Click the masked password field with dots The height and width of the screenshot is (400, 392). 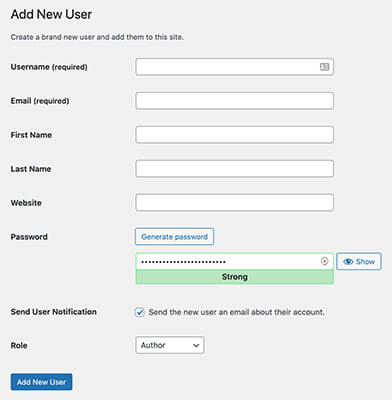pos(234,261)
